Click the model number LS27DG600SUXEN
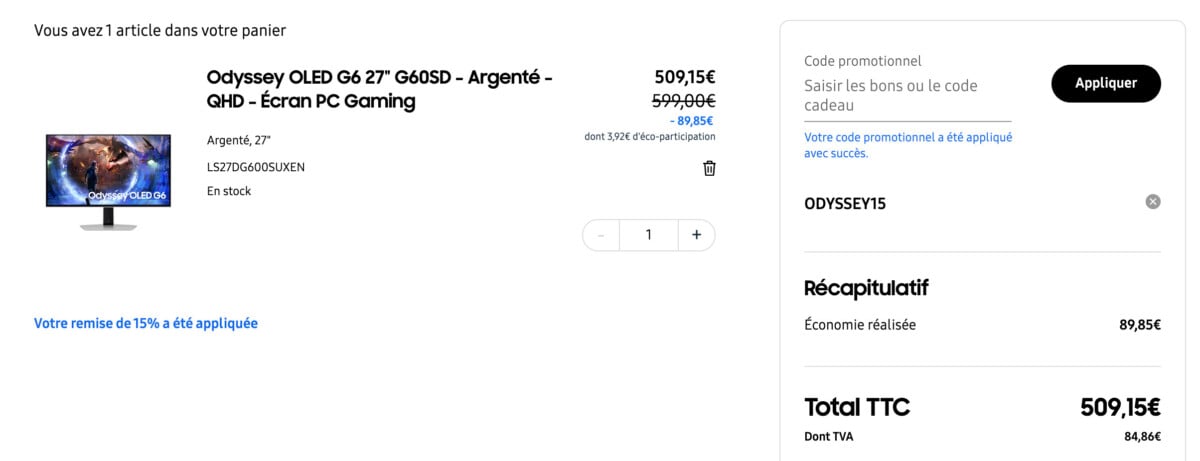This screenshot has width=1200, height=461. click(x=255, y=167)
